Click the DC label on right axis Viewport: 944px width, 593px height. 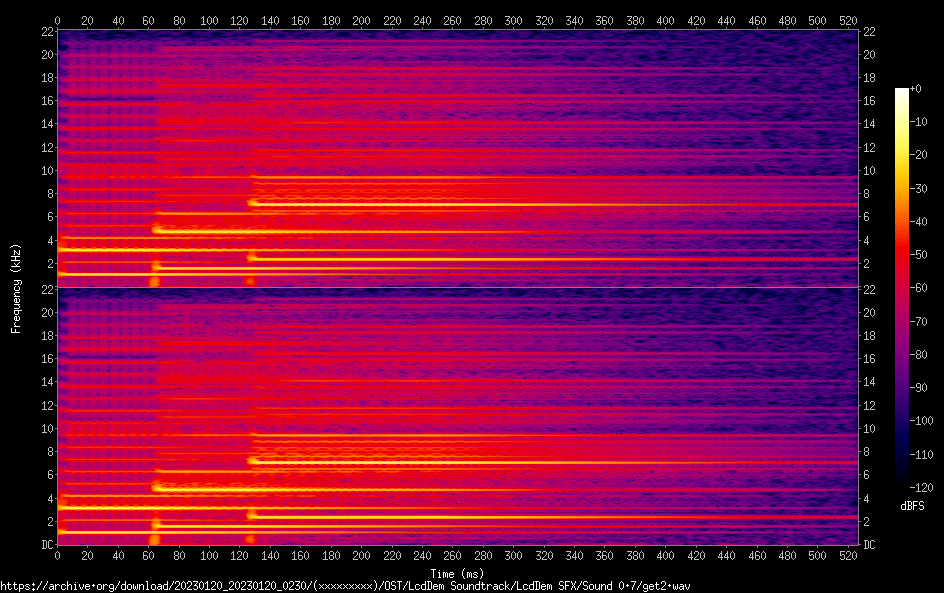pos(870,545)
